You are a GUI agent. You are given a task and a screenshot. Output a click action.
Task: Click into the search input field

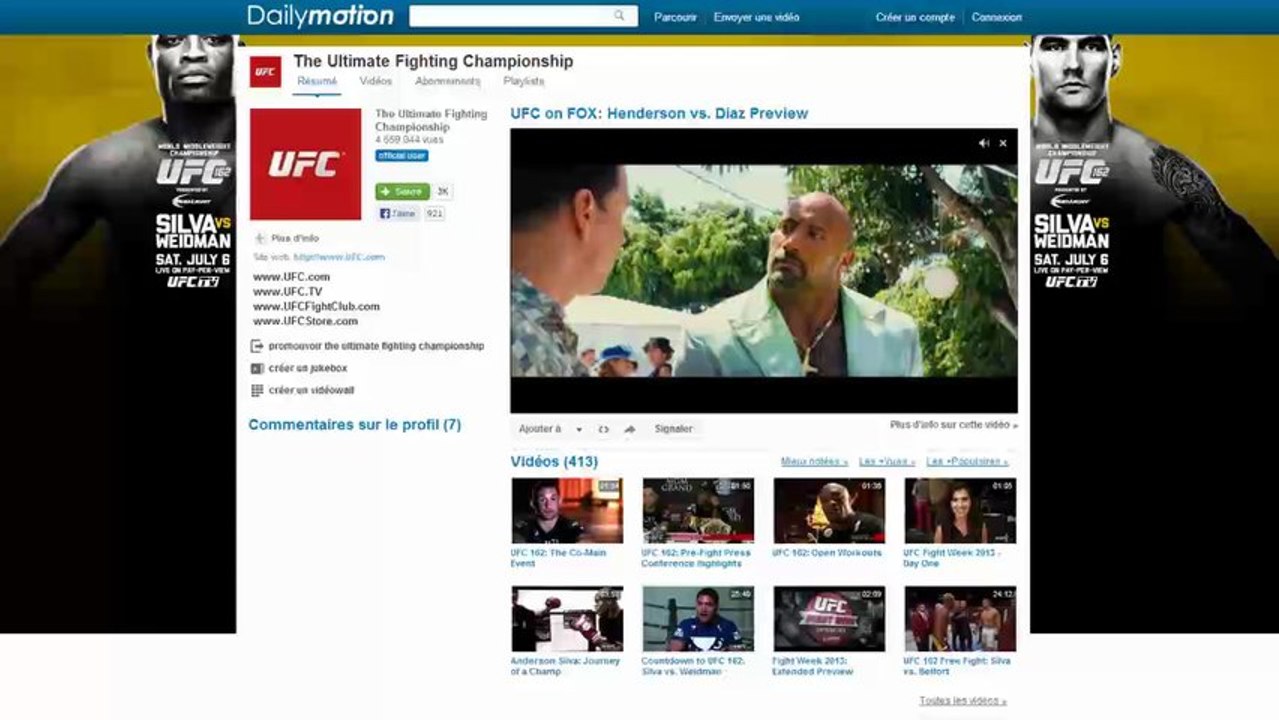click(511, 16)
